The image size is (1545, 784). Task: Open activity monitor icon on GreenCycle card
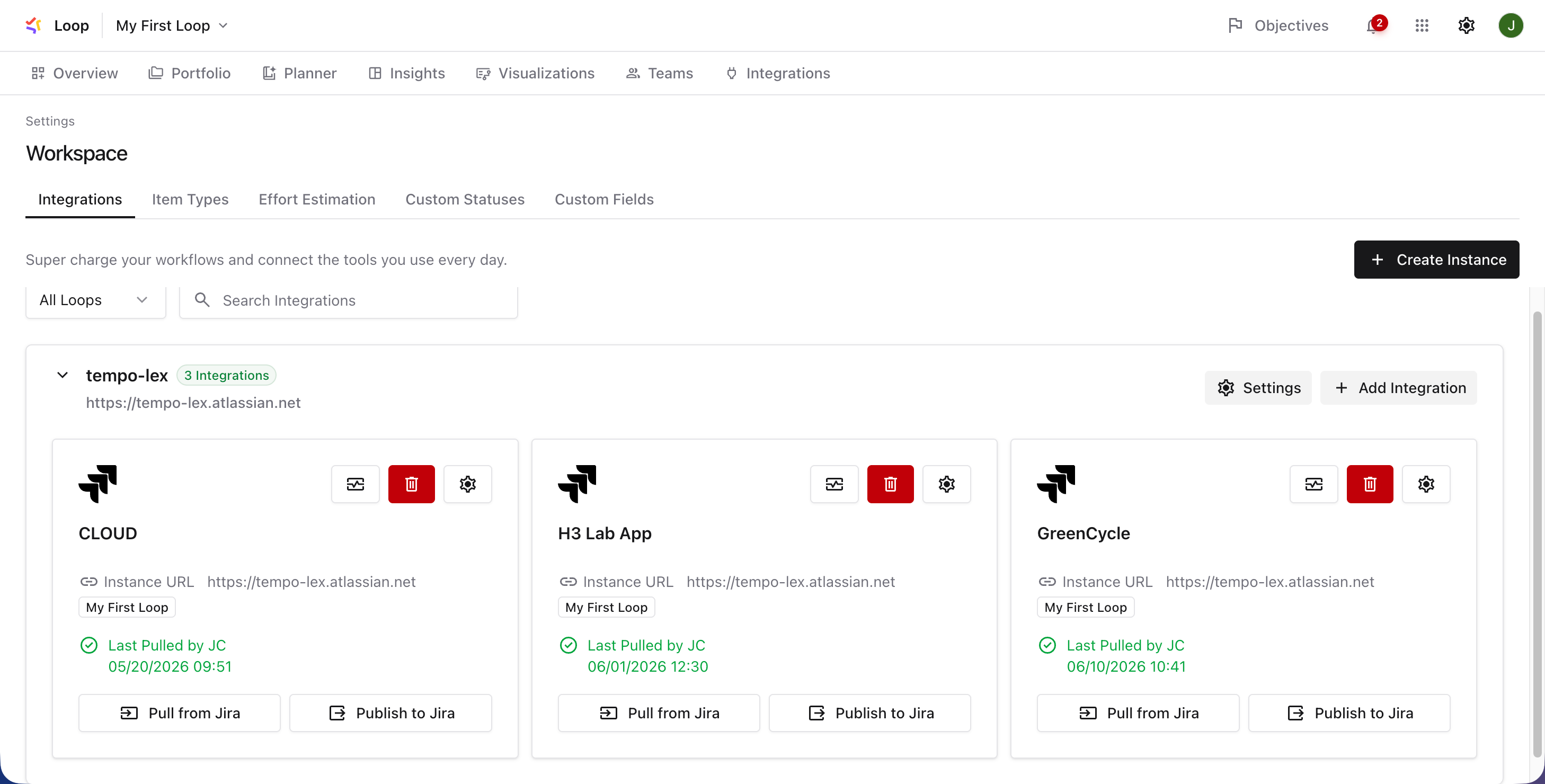(x=1314, y=484)
